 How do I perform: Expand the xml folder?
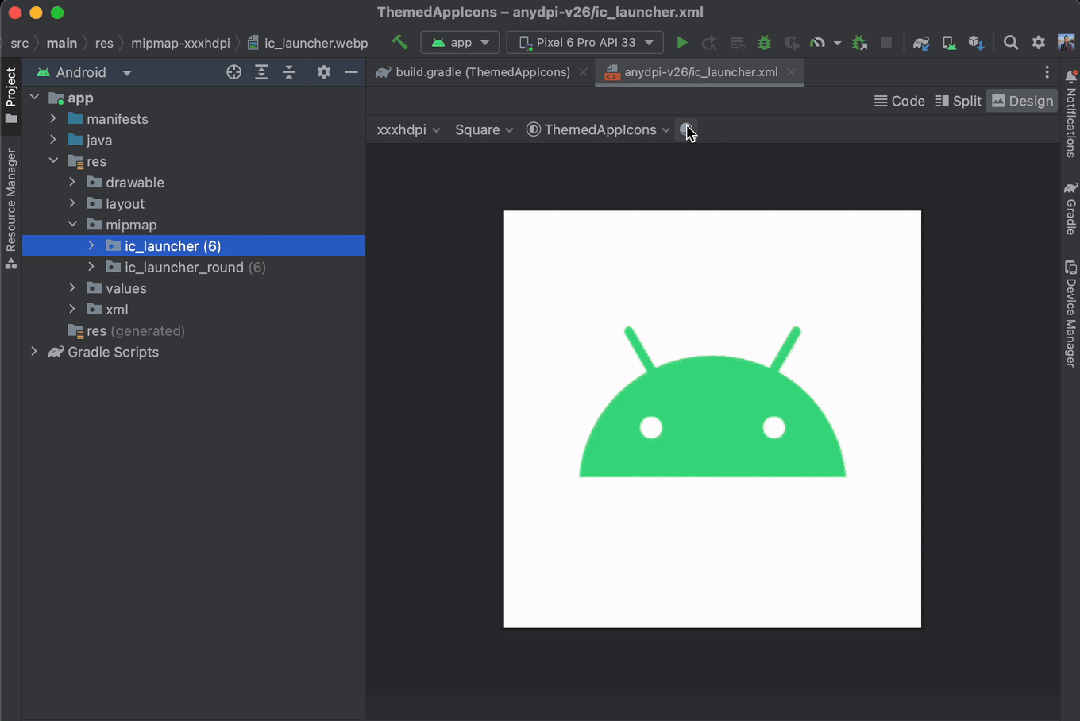coord(72,309)
